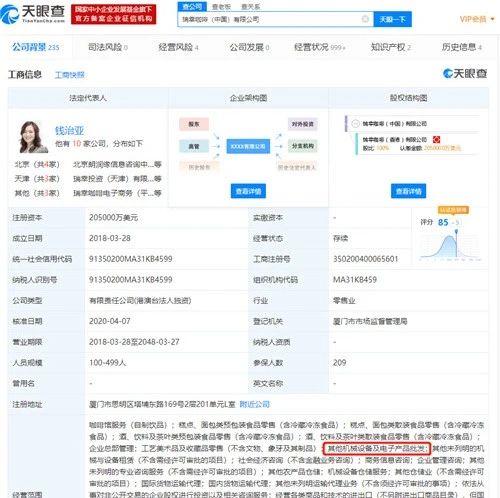Open the 历史信息 4 tab
The height and width of the screenshot is (498, 500).
(462, 47)
